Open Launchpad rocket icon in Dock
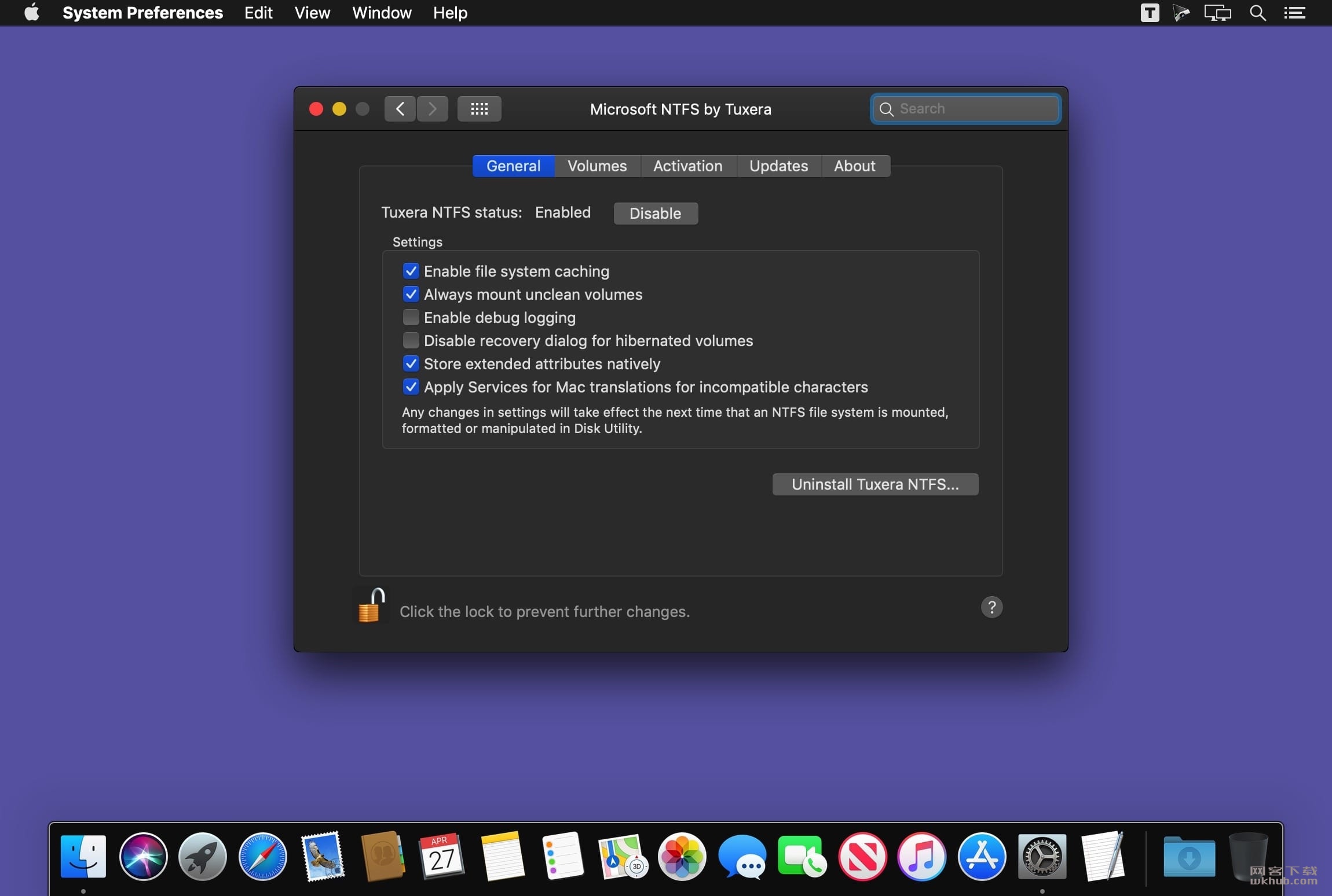Viewport: 1332px width, 896px height. (203, 857)
